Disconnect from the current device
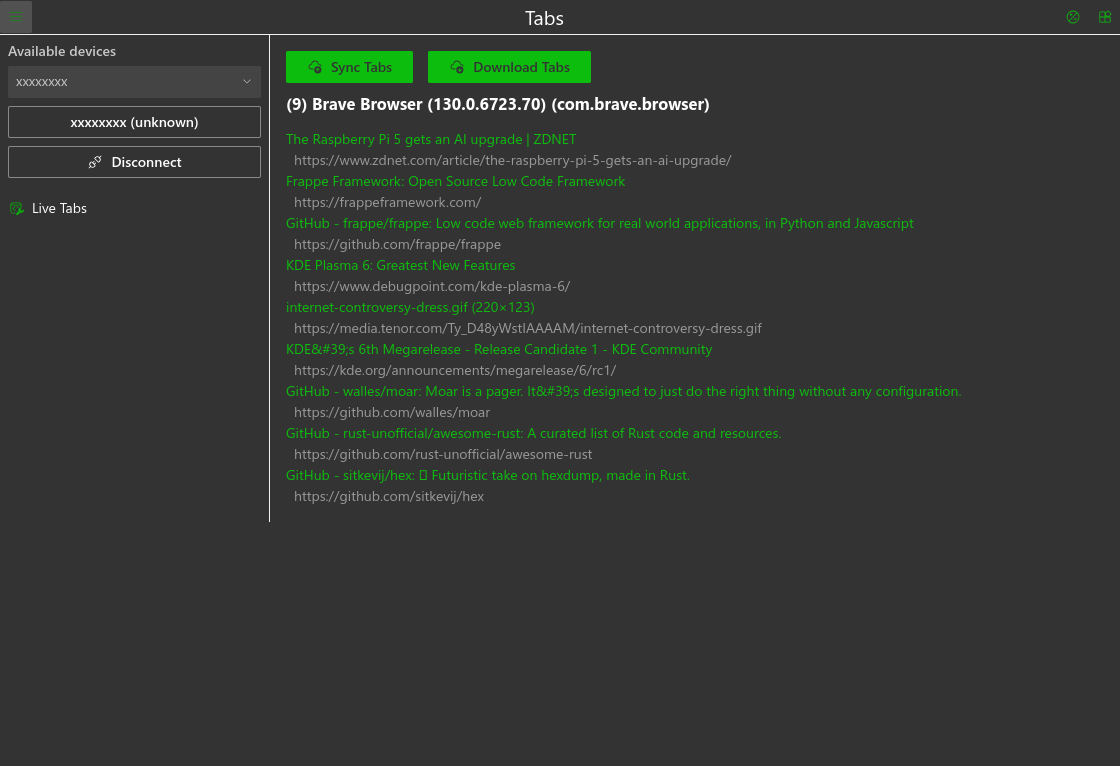This screenshot has width=1120, height=766. pyautogui.click(x=134, y=162)
